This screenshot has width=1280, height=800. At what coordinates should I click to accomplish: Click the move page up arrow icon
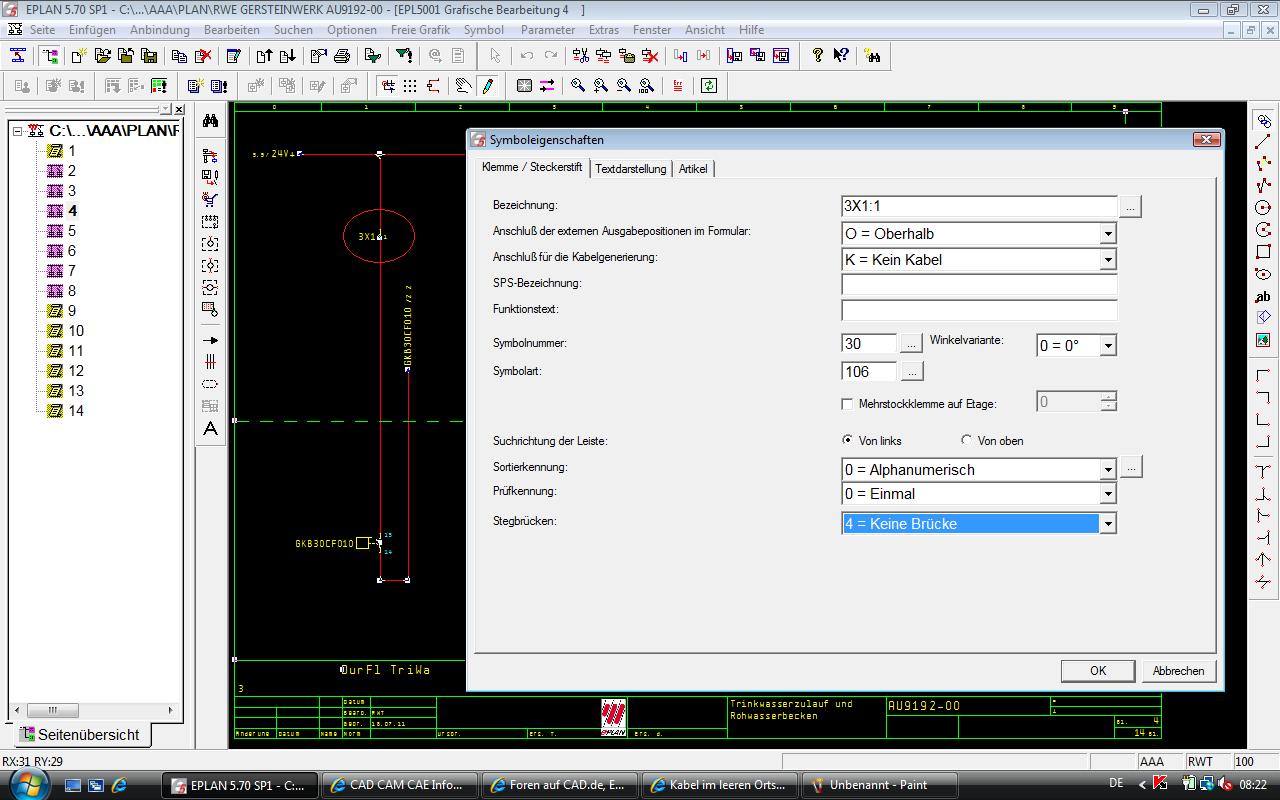tap(264, 56)
